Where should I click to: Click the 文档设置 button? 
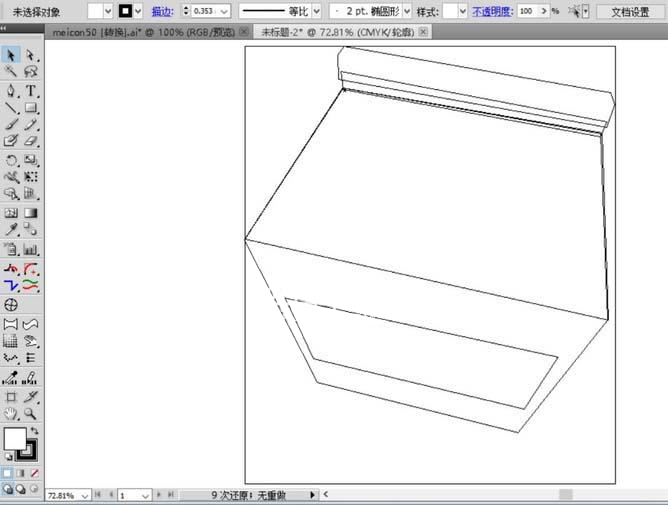tap(630, 11)
